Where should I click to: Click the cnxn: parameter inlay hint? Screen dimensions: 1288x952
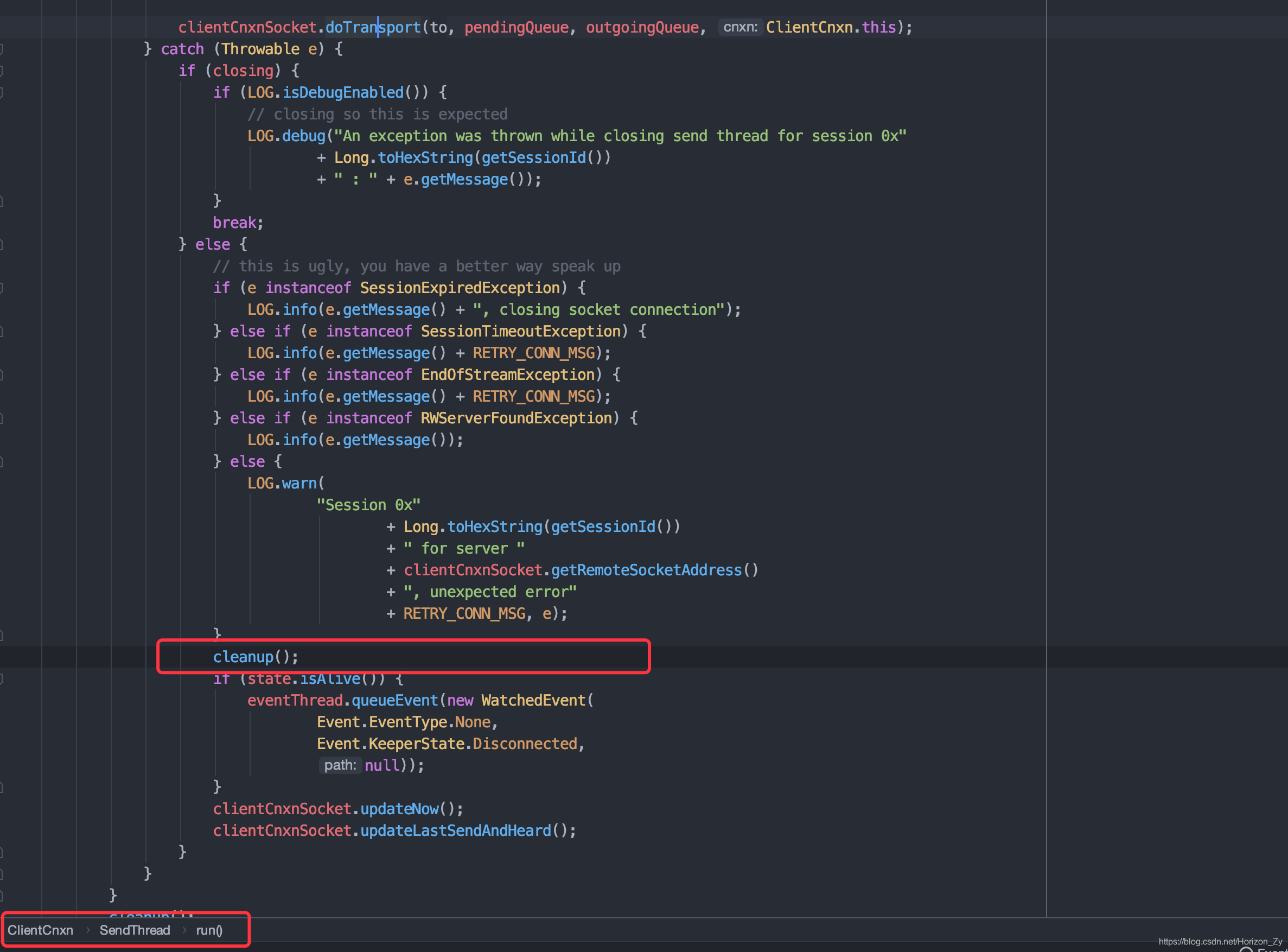[x=740, y=27]
